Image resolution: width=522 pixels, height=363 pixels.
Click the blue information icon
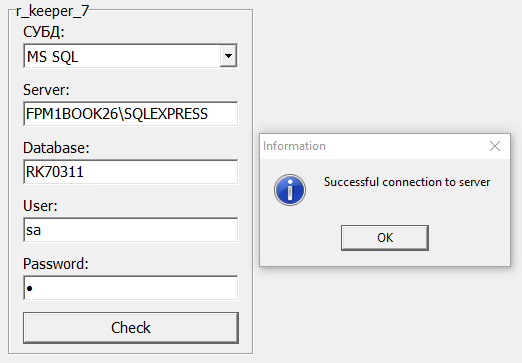[290, 190]
